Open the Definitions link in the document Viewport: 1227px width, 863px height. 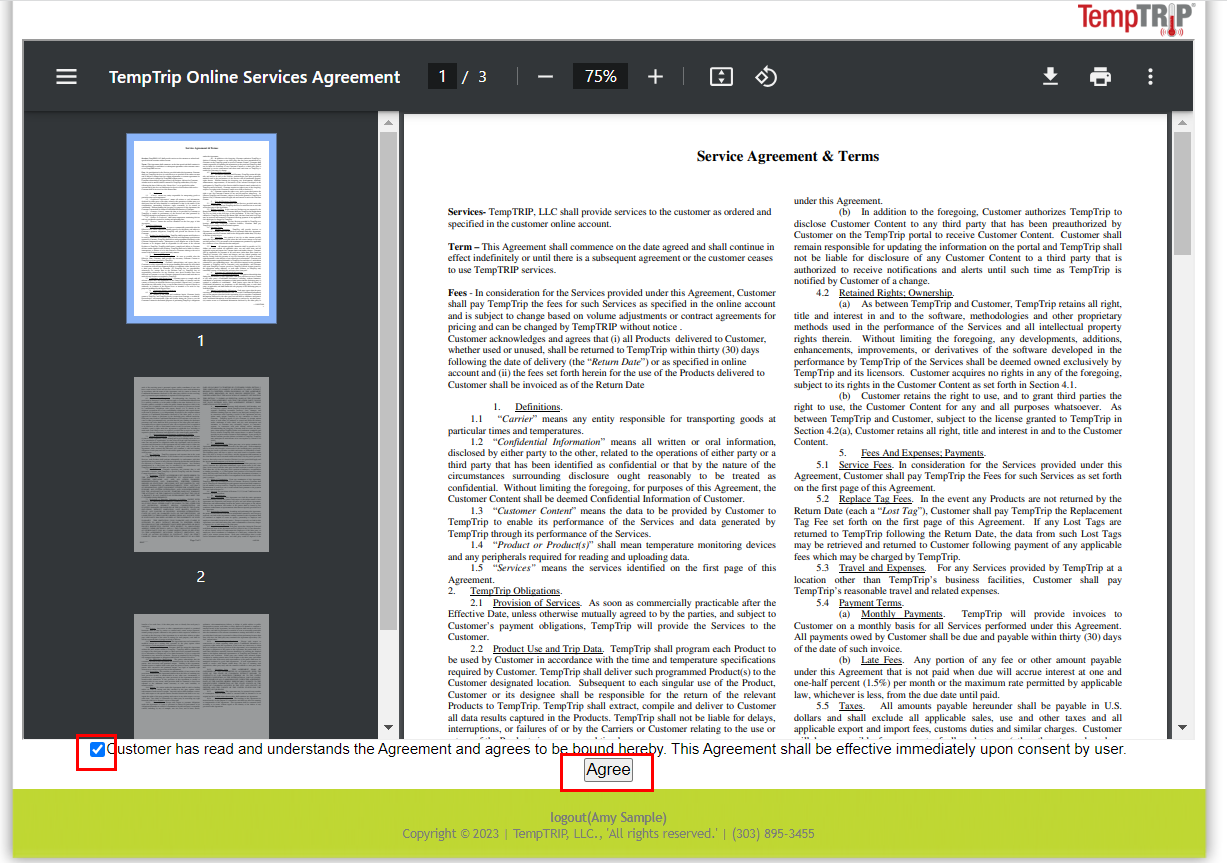[537, 406]
